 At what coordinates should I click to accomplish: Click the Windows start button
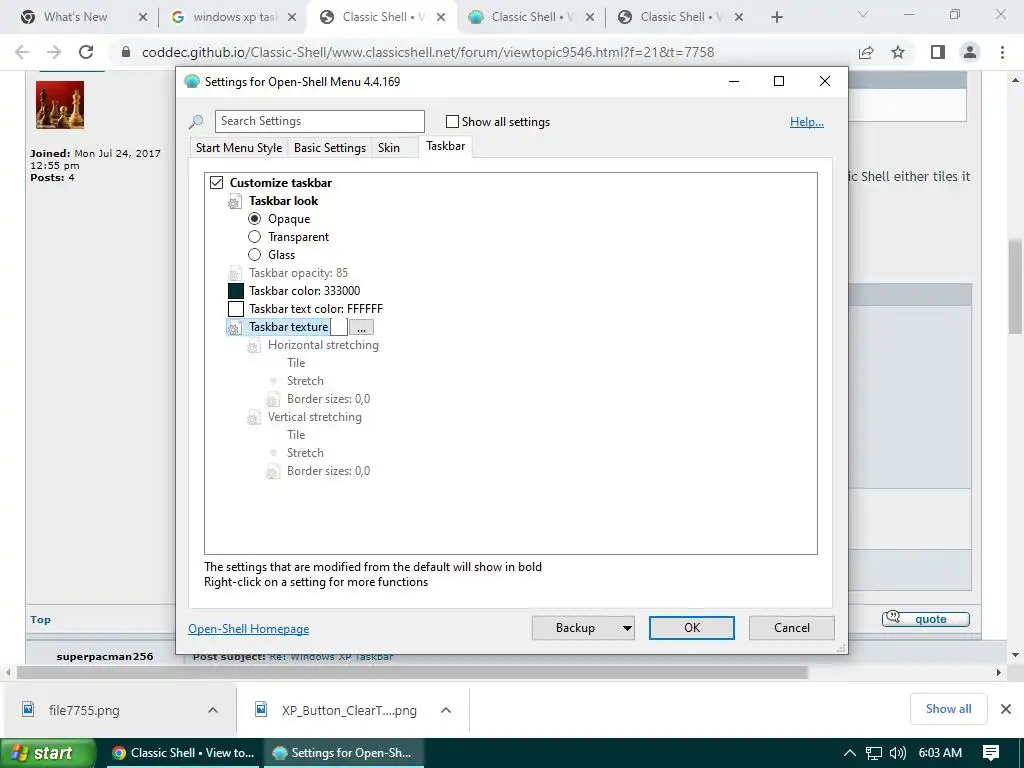[47, 753]
